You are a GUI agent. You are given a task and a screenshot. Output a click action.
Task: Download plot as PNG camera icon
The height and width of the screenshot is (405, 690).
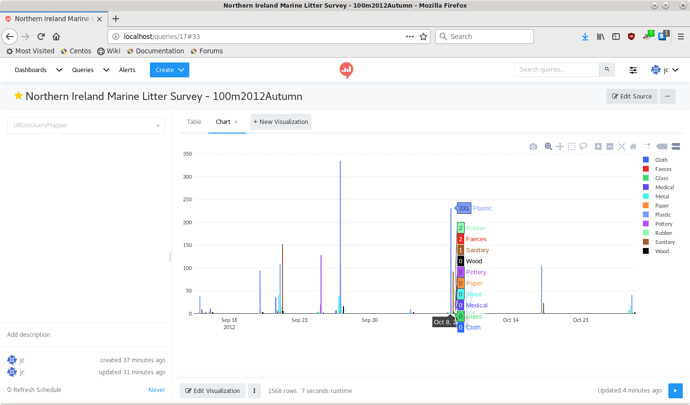(533, 147)
